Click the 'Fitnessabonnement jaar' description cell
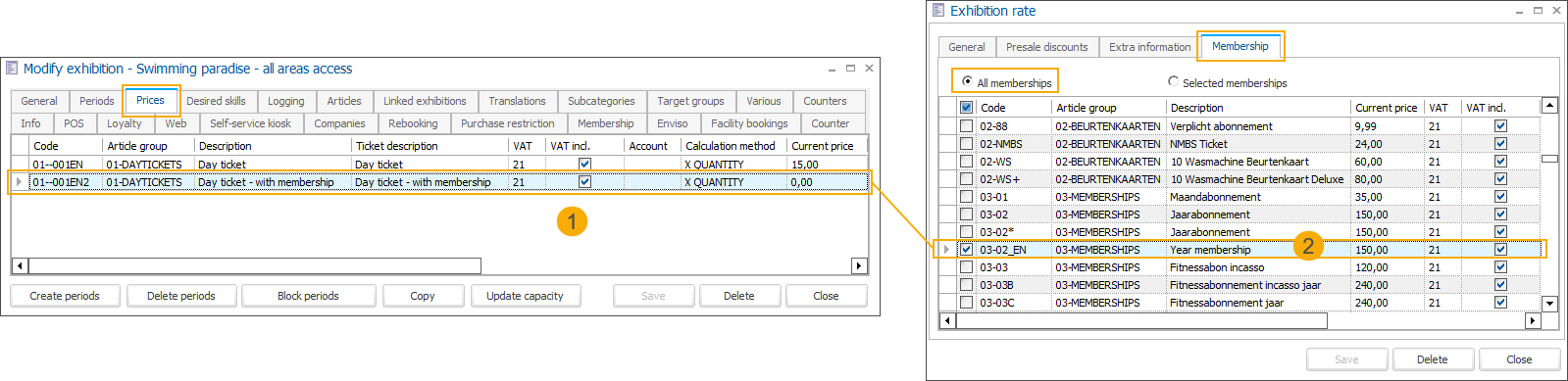Viewport: 1568px width, 381px height. 1259,303
